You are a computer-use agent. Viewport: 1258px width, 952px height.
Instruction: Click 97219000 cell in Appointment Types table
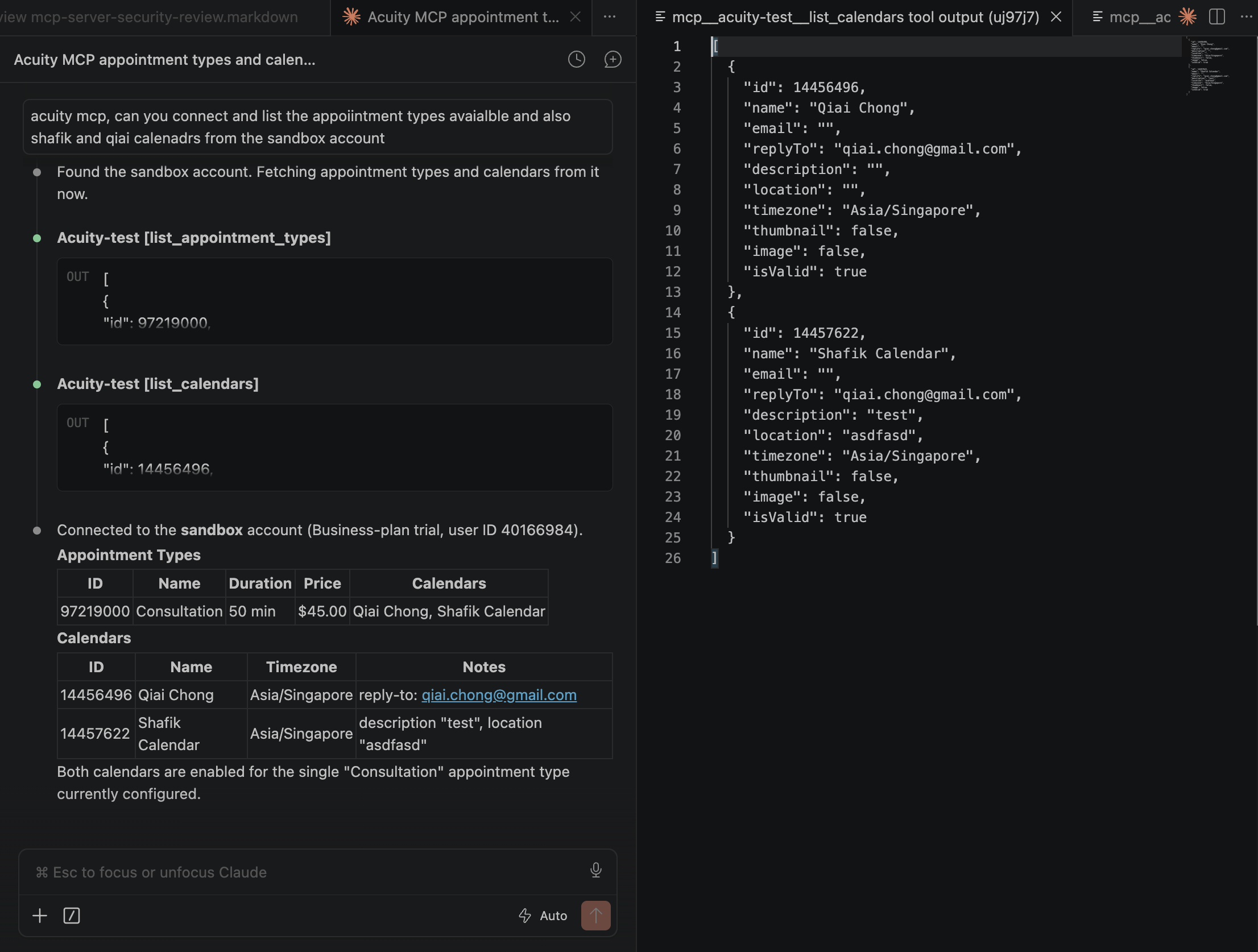point(95,611)
